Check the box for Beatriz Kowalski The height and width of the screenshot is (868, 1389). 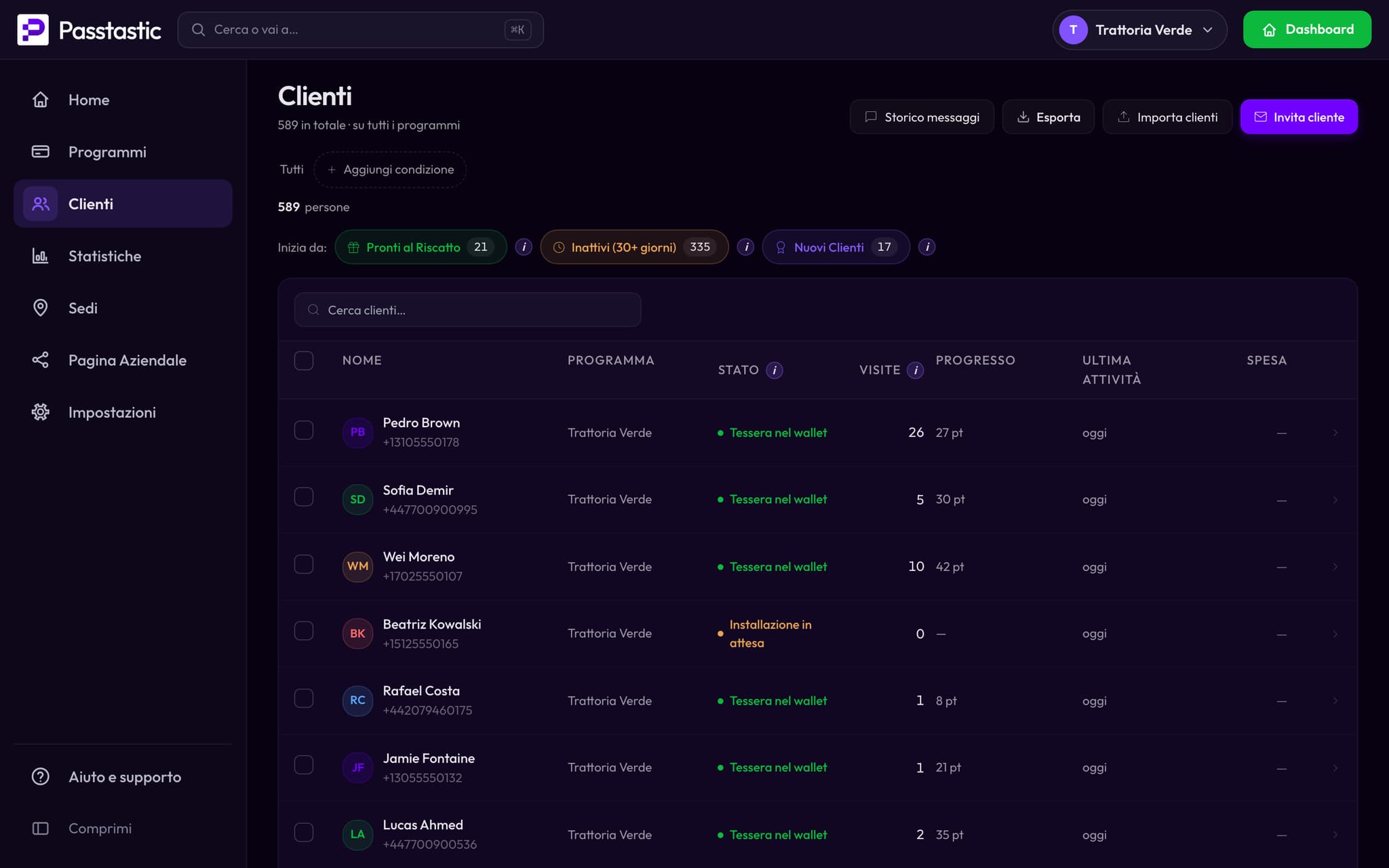[x=304, y=631]
